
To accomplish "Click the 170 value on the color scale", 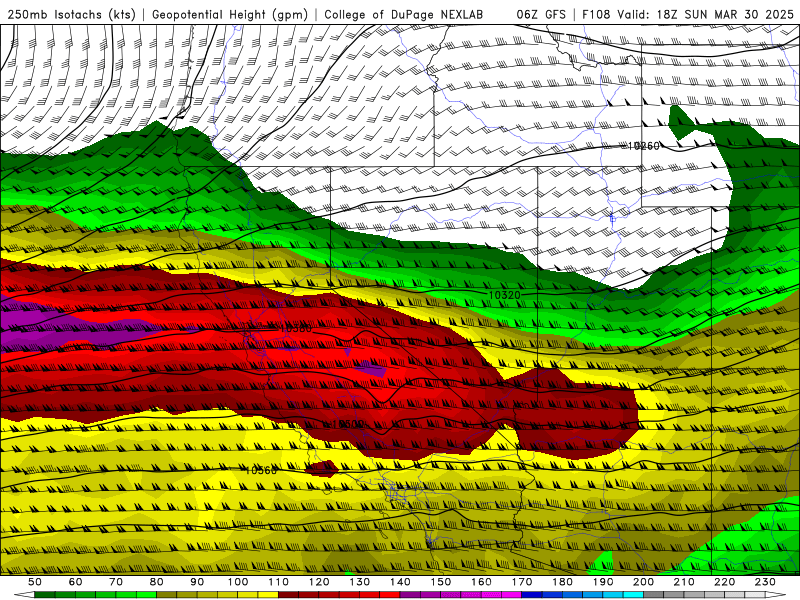I will pos(522,582).
